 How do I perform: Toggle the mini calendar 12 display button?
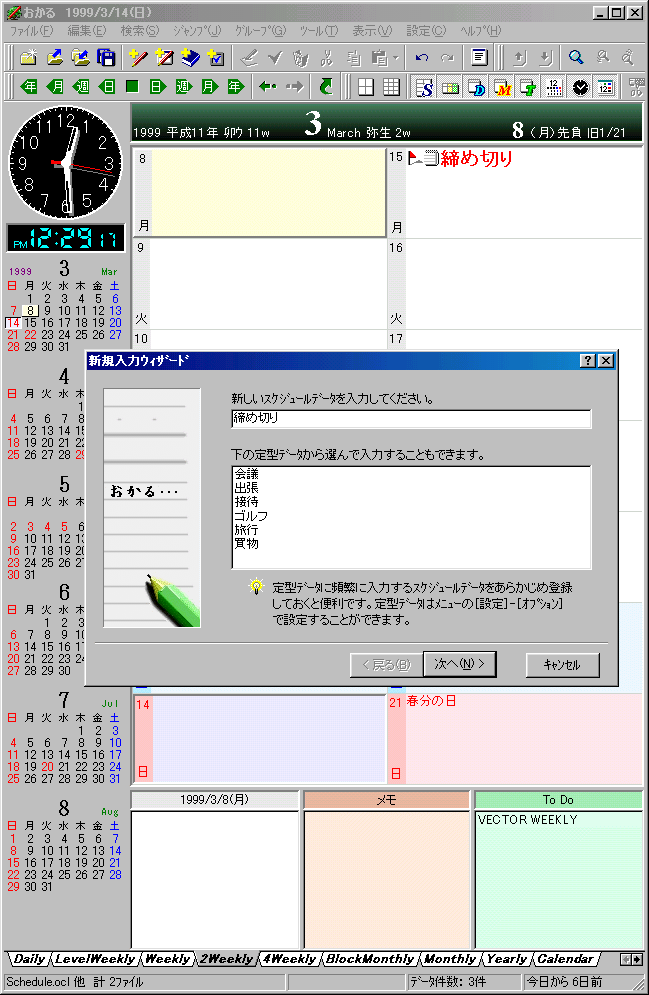(554, 87)
